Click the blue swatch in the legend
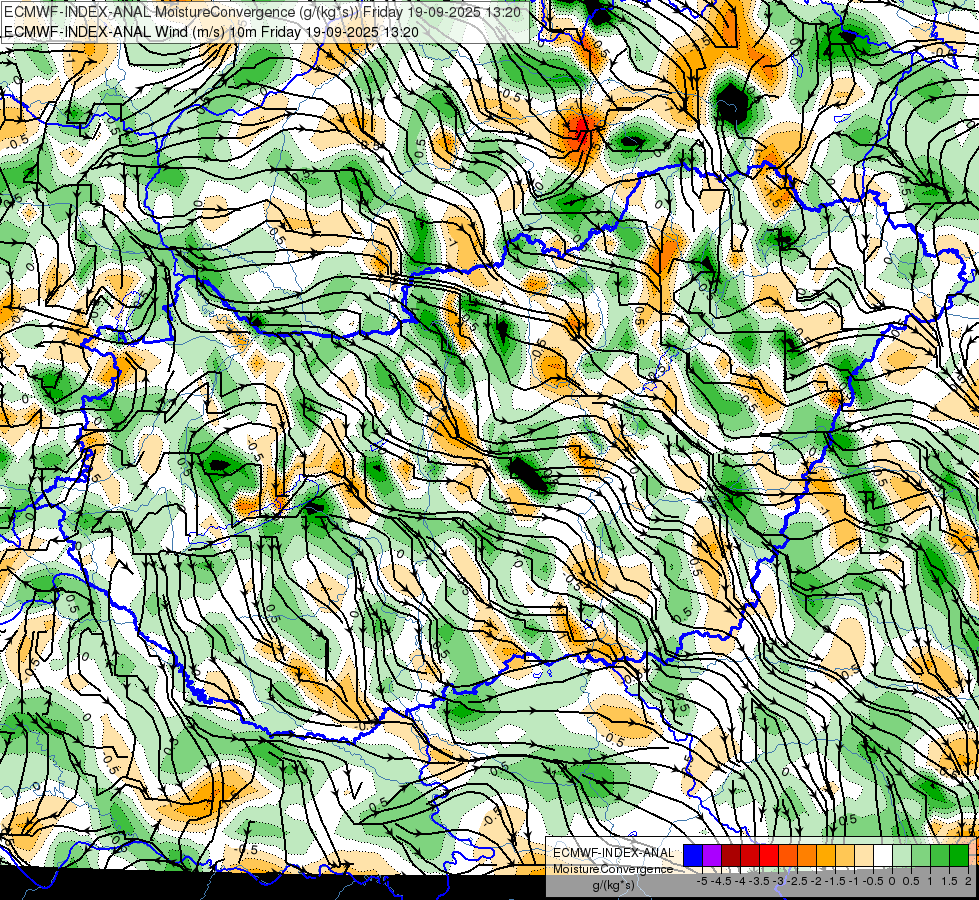This screenshot has height=900, width=979. point(693,855)
